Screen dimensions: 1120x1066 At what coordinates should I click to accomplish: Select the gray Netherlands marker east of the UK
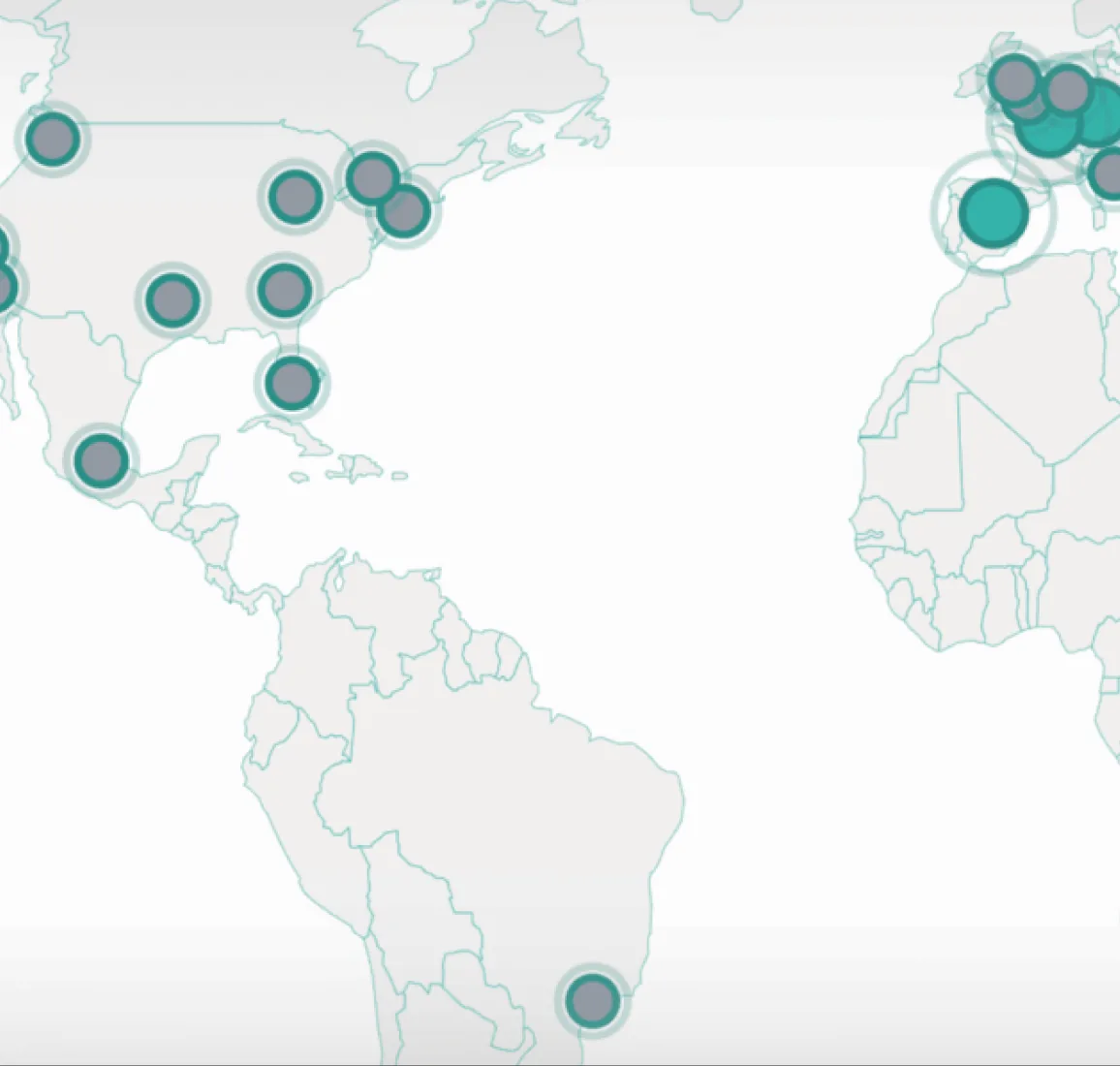1068,89
